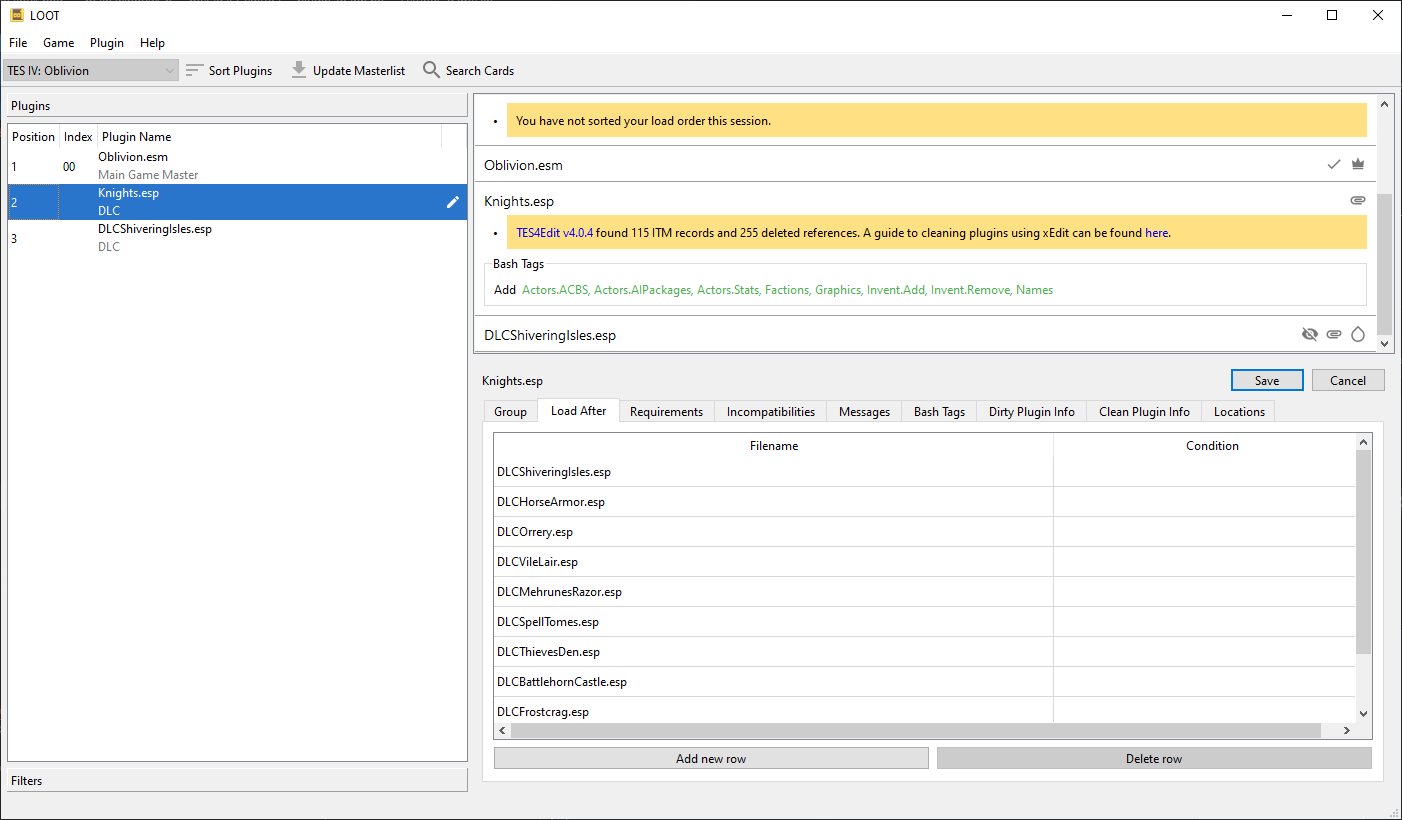Click the Add new row button
The image size is (1402, 820).
click(x=711, y=759)
